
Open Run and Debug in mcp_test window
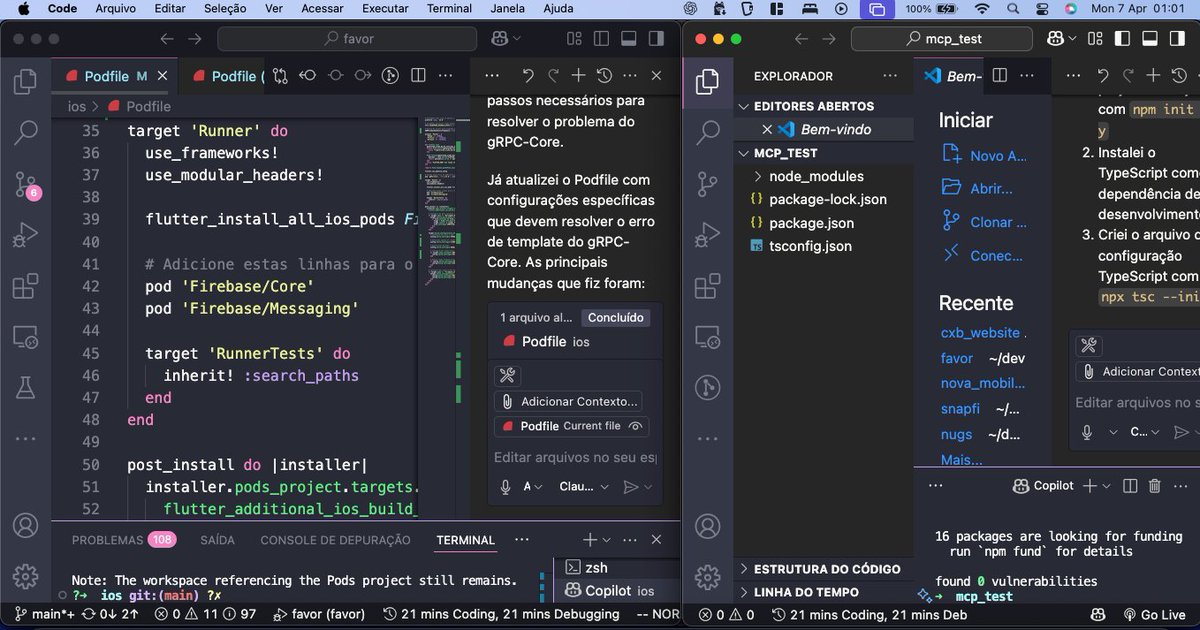click(x=707, y=236)
